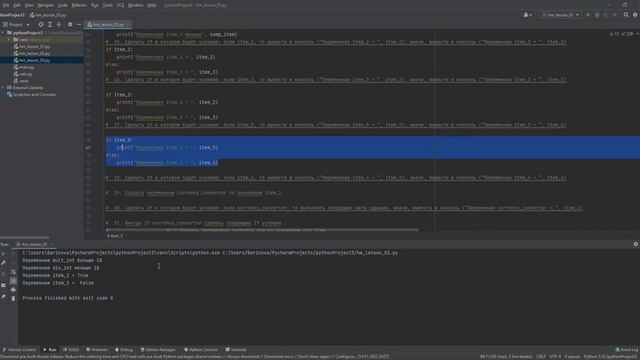Open the Refactor menu

[79, 5]
